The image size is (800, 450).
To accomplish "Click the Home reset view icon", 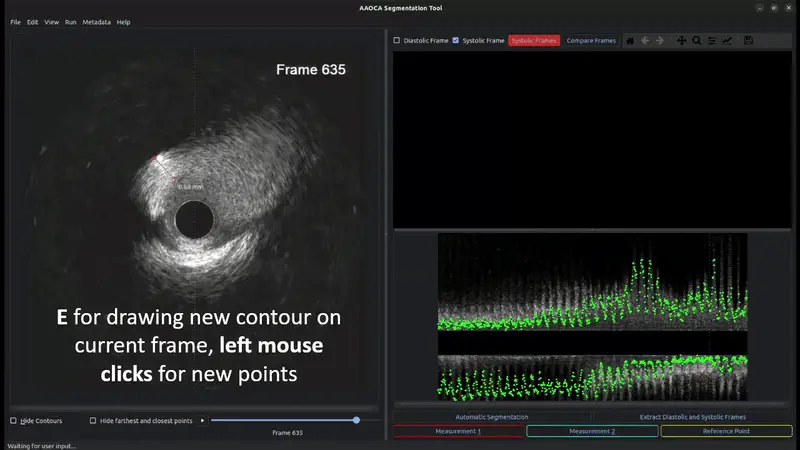I will [x=630, y=41].
